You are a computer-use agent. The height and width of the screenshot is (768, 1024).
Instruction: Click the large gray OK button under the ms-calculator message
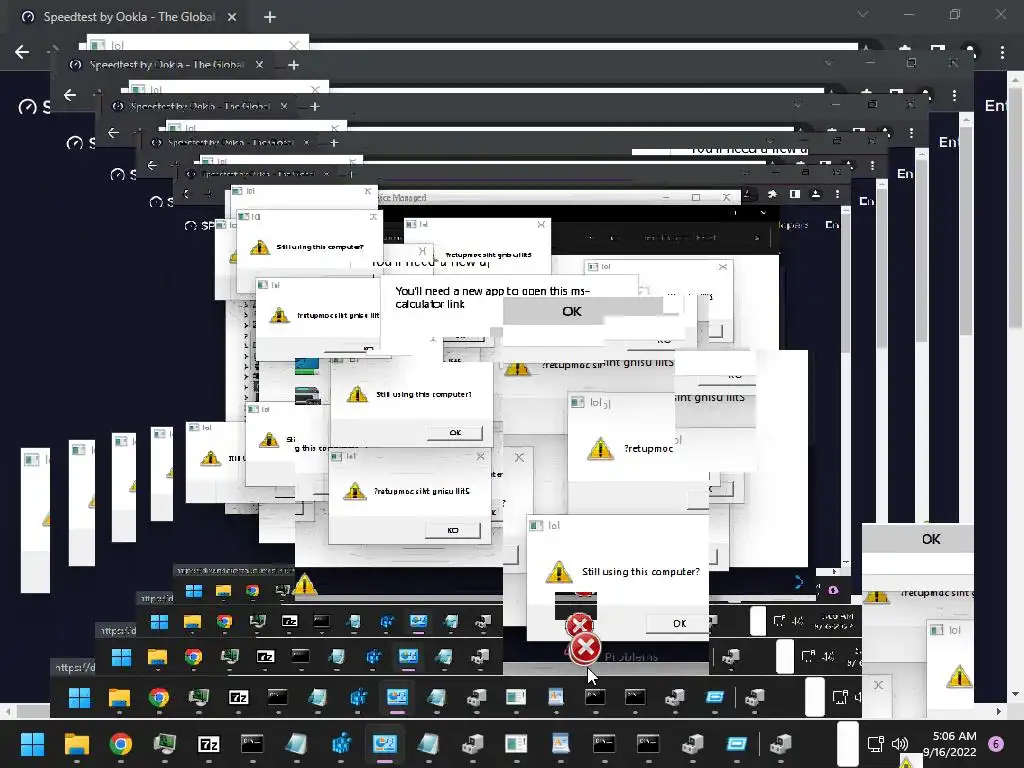coord(583,312)
